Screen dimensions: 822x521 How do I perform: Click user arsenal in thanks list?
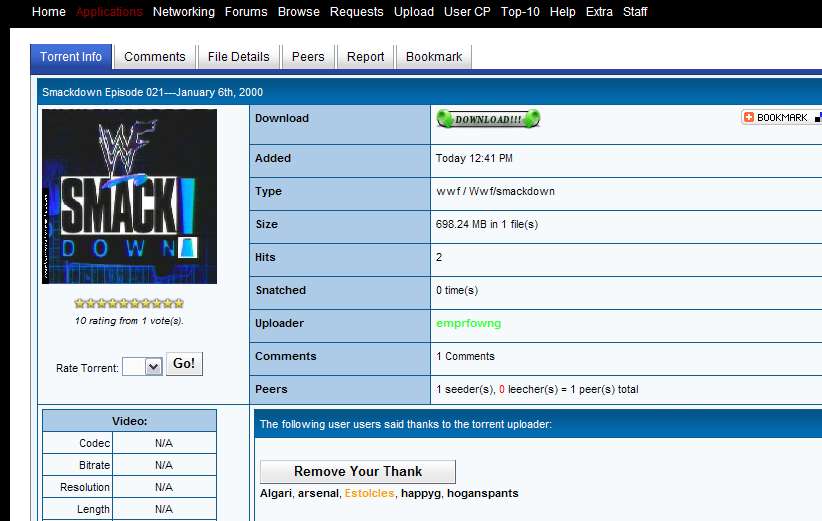318,493
